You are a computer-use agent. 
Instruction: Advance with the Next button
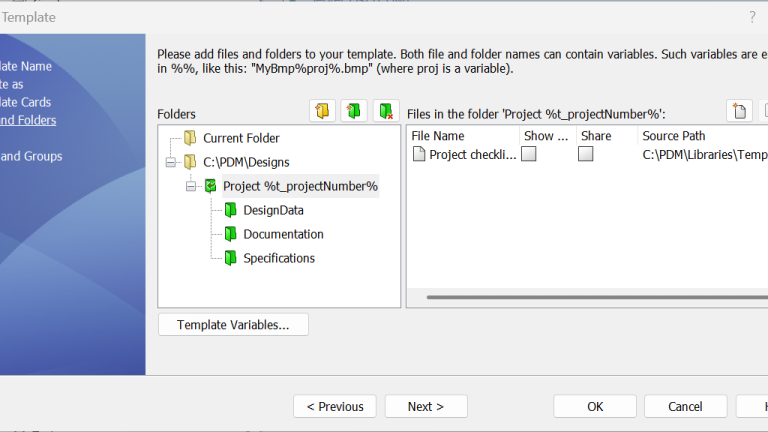pyautogui.click(x=426, y=407)
